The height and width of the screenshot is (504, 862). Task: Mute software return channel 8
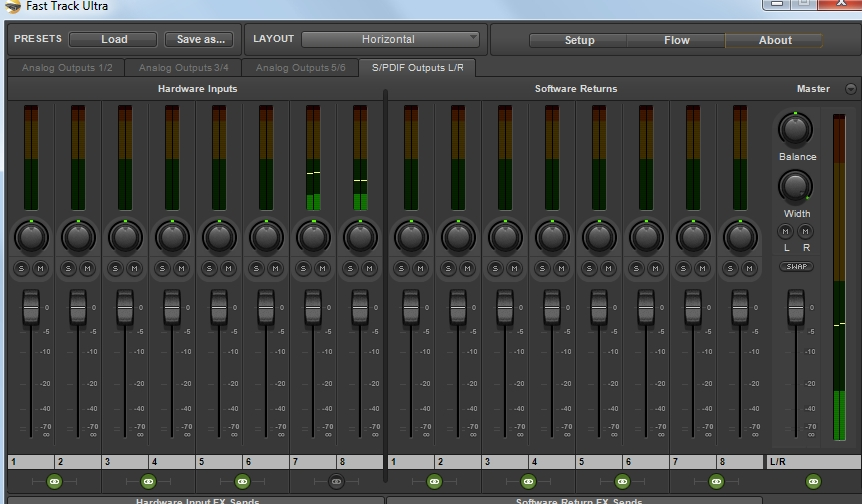749,268
